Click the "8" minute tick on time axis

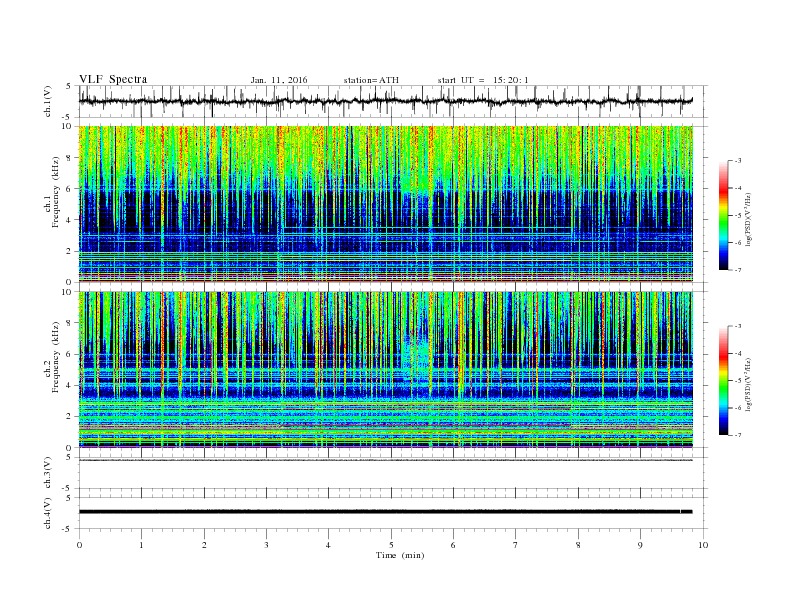578,545
